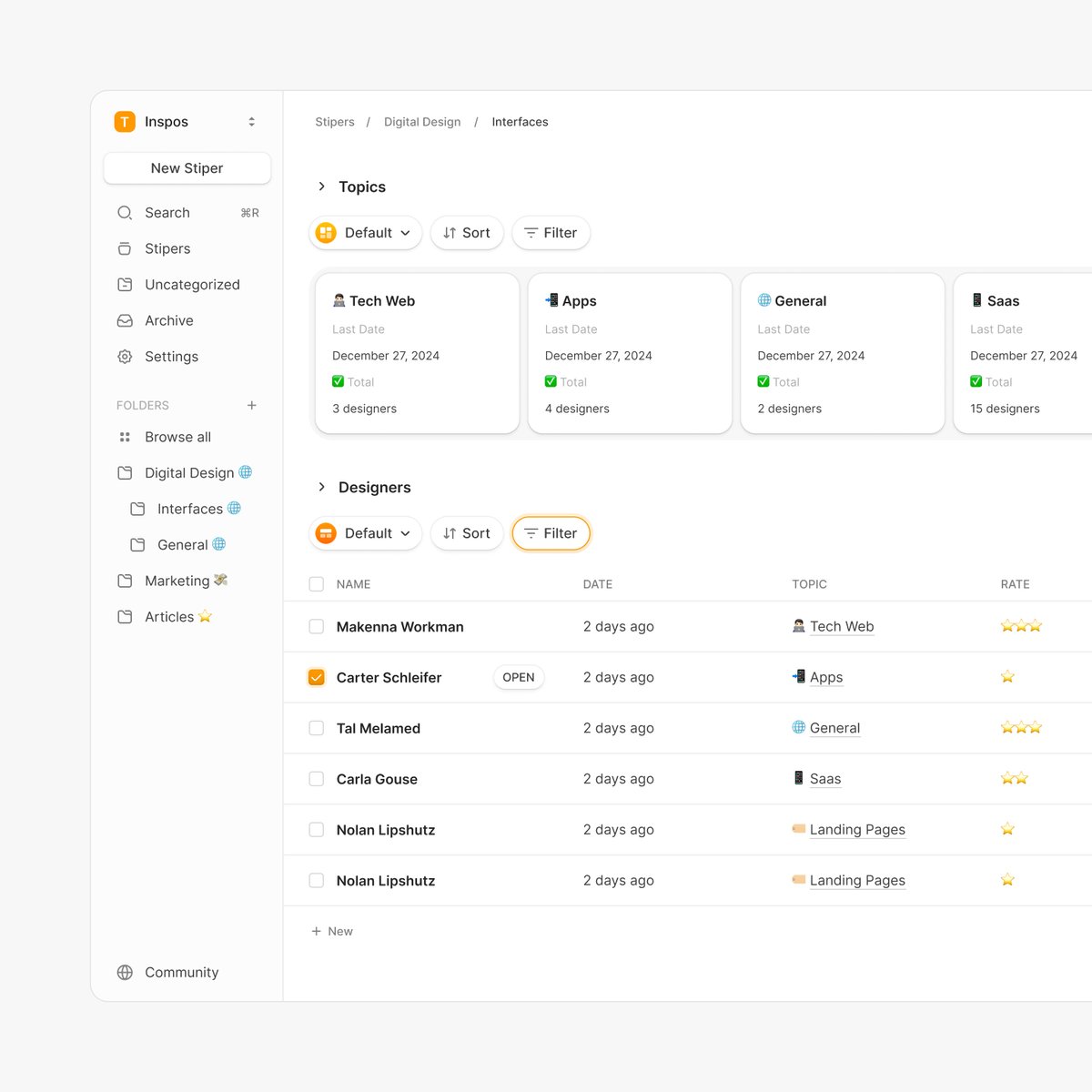This screenshot has height=1092, width=1092.
Task: Sort by the DATE column header
Action: click(598, 584)
